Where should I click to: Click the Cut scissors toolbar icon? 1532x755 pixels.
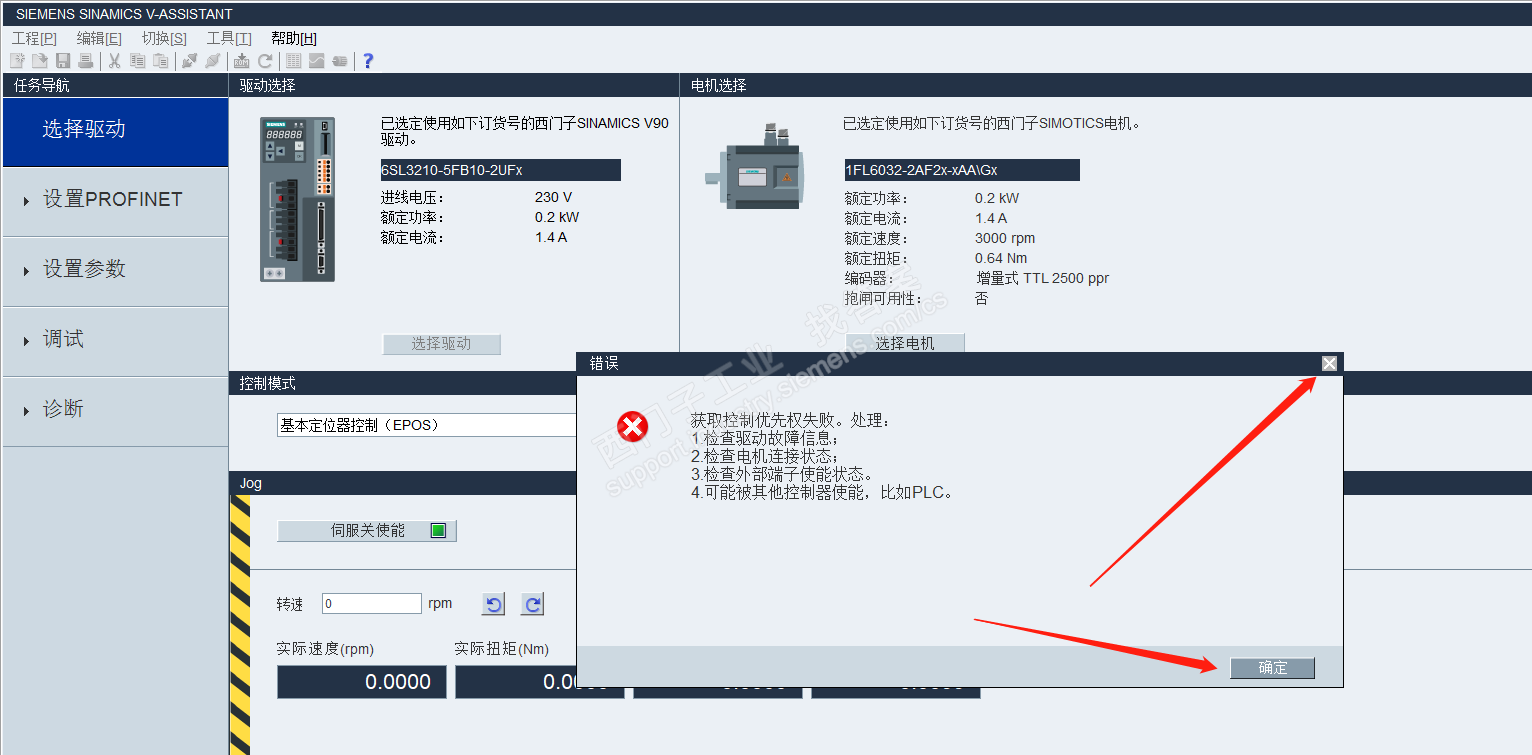(114, 61)
